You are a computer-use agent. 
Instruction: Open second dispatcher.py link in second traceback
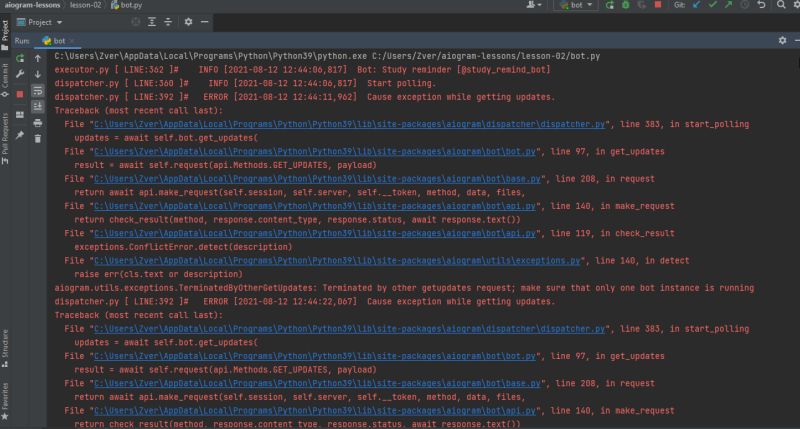tap(349, 329)
